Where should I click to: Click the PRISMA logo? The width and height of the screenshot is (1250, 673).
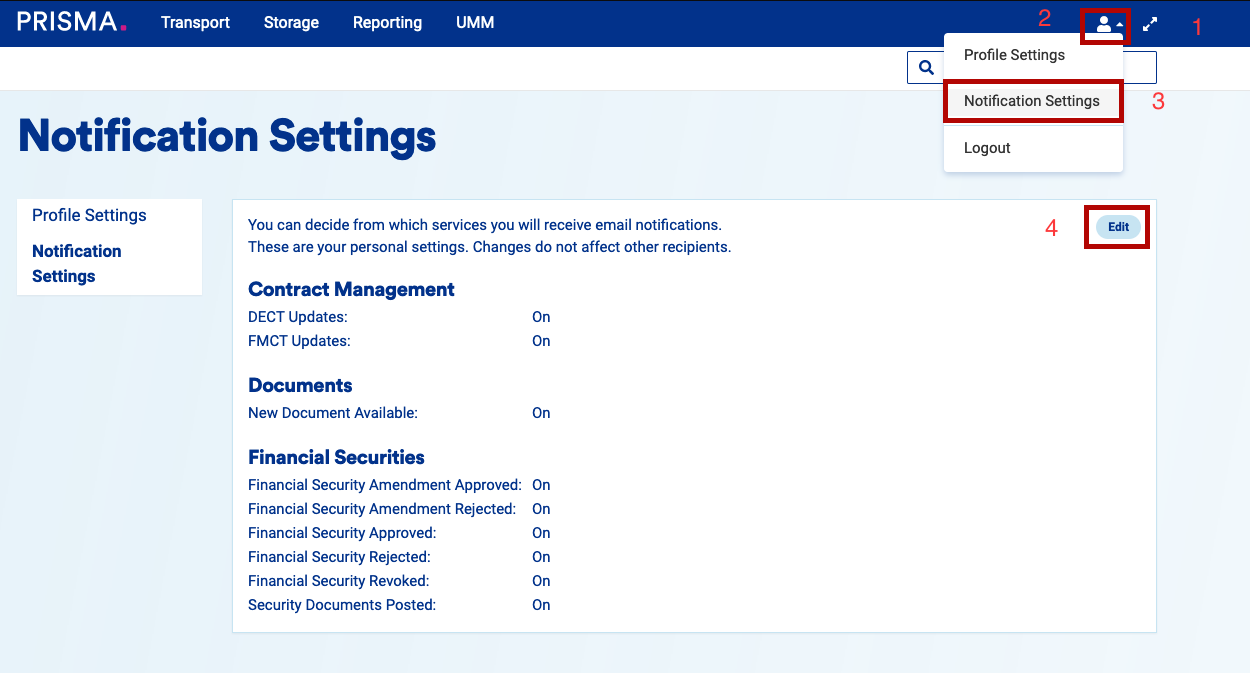click(72, 22)
